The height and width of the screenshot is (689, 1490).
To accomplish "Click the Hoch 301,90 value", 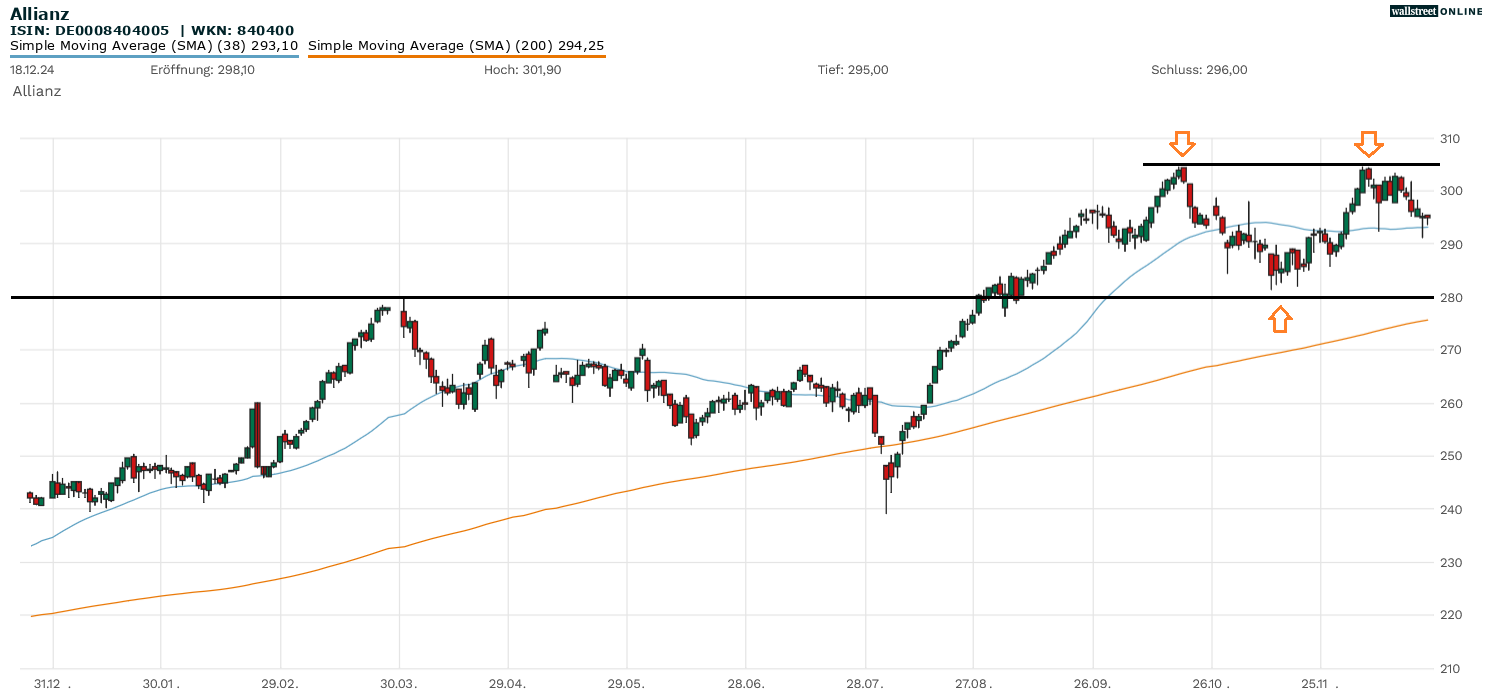I will (x=522, y=70).
